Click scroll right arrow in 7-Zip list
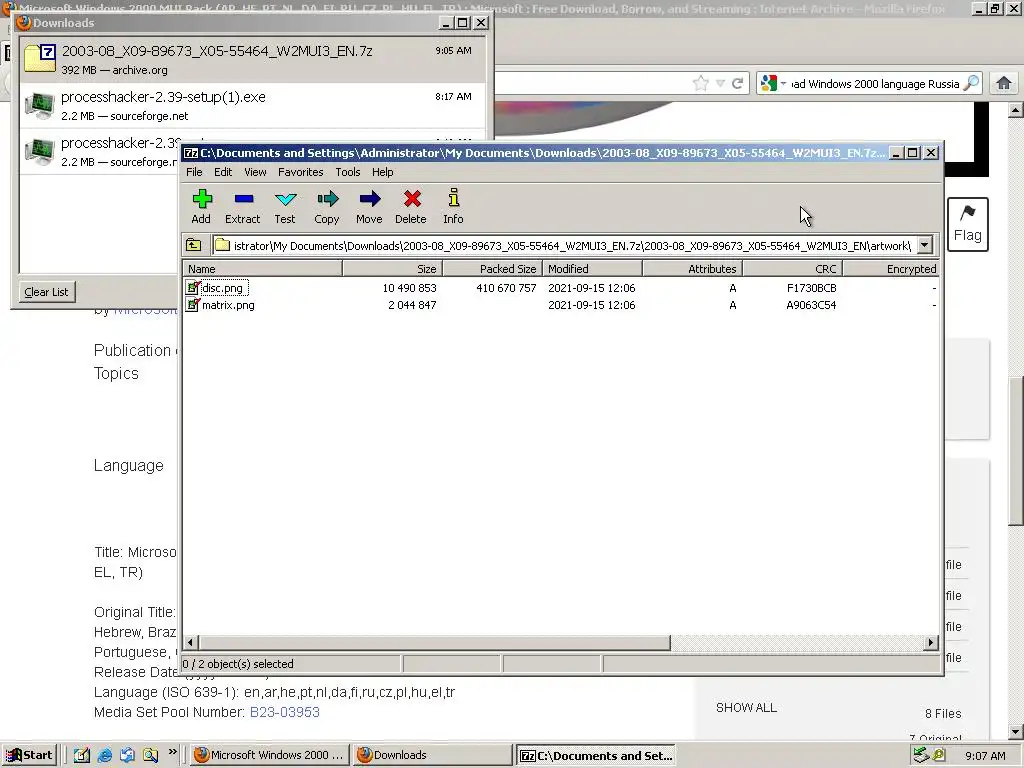The image size is (1024, 768). coord(931,643)
